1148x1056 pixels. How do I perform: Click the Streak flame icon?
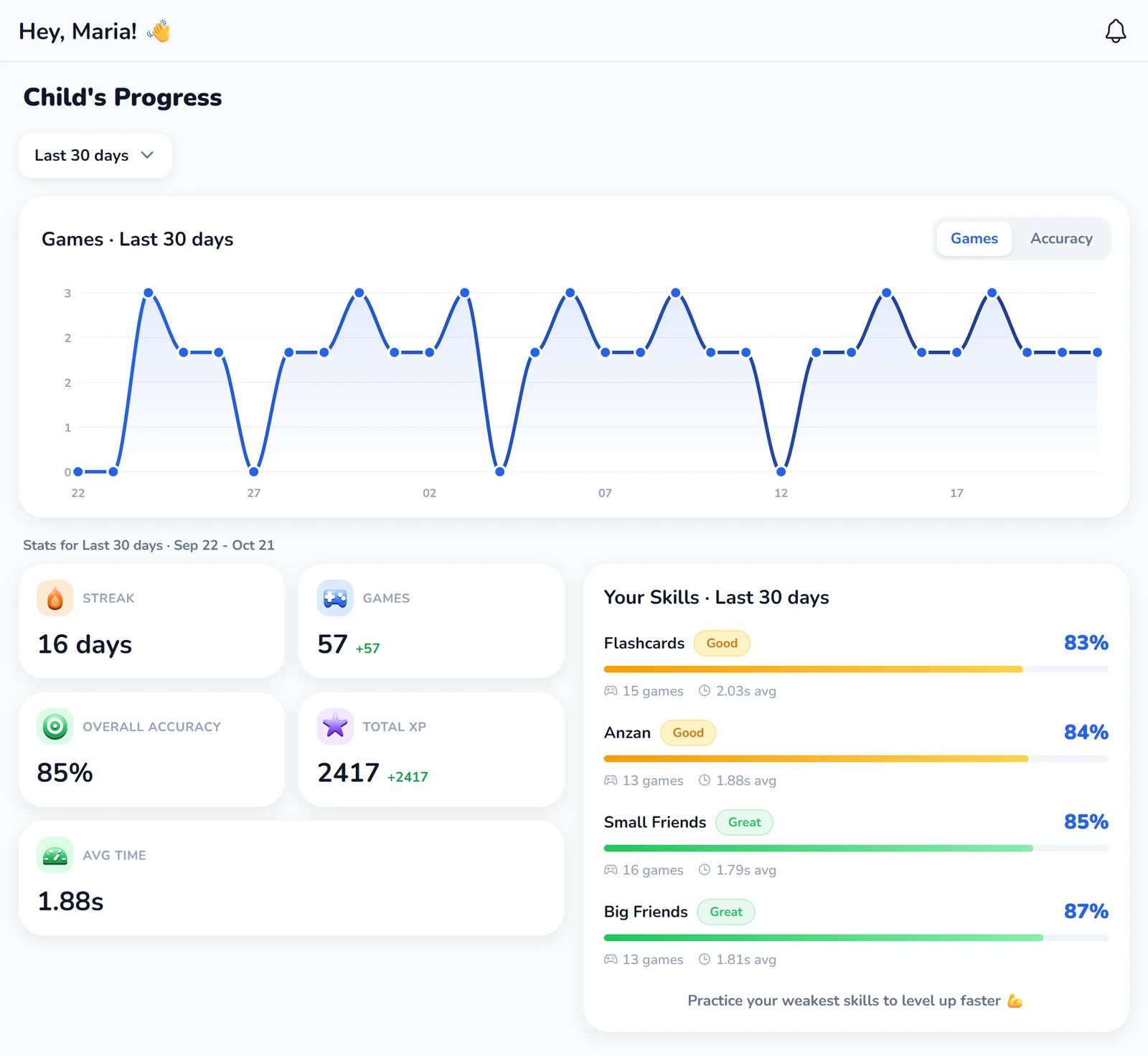click(x=55, y=598)
